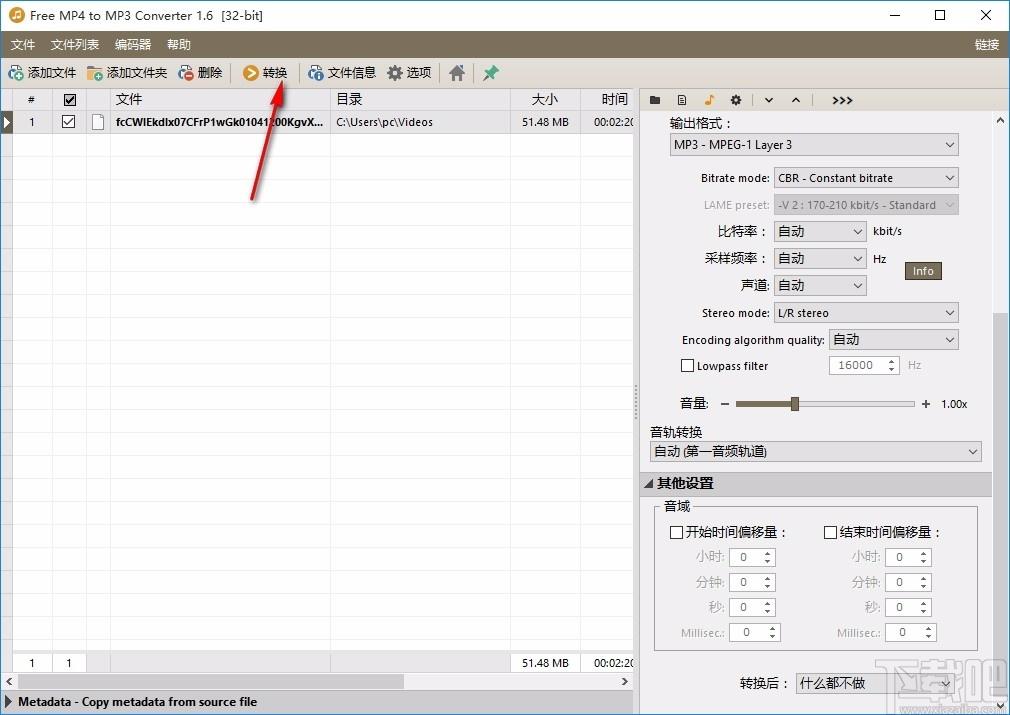Enable 开始时间偏移量 checkbox
The height and width of the screenshot is (715, 1010).
pyautogui.click(x=676, y=532)
